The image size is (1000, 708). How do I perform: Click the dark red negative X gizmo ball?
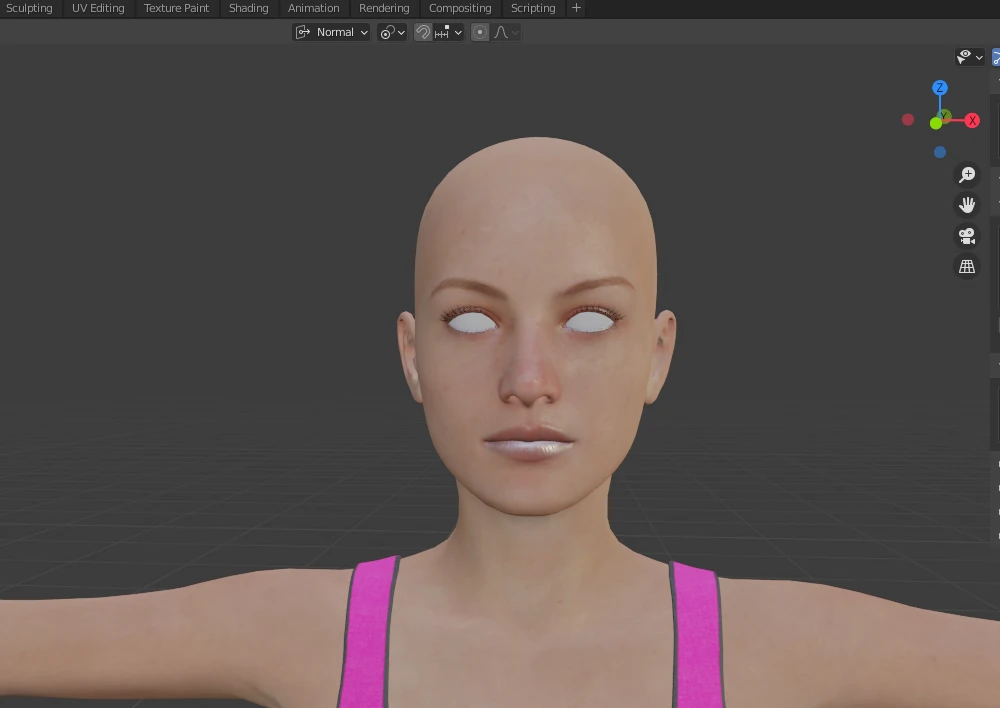coord(908,119)
